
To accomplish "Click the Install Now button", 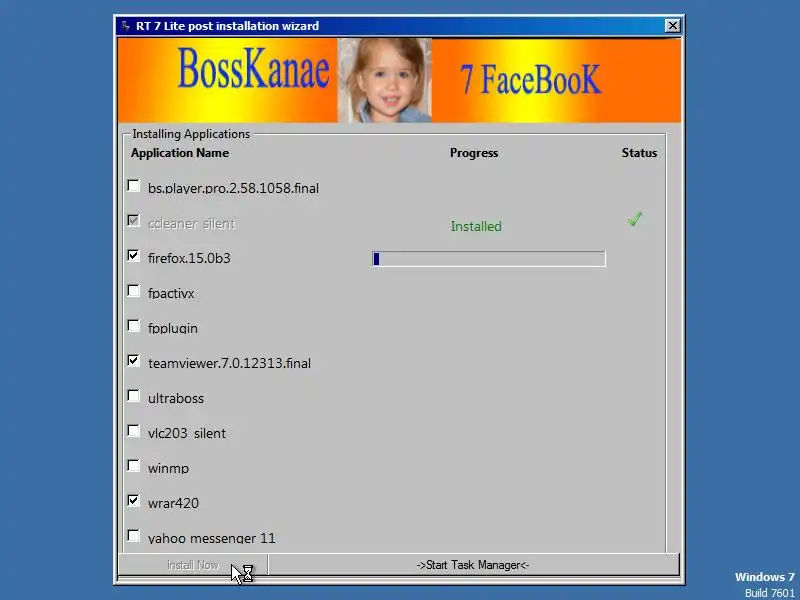I will pyautogui.click(x=193, y=565).
